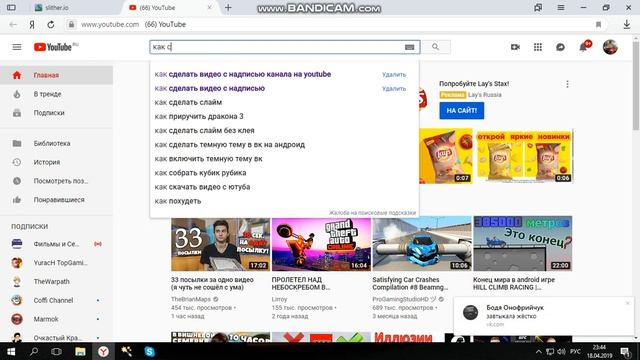
Task: Remove first suggestion with Удалить
Action: [394, 75]
